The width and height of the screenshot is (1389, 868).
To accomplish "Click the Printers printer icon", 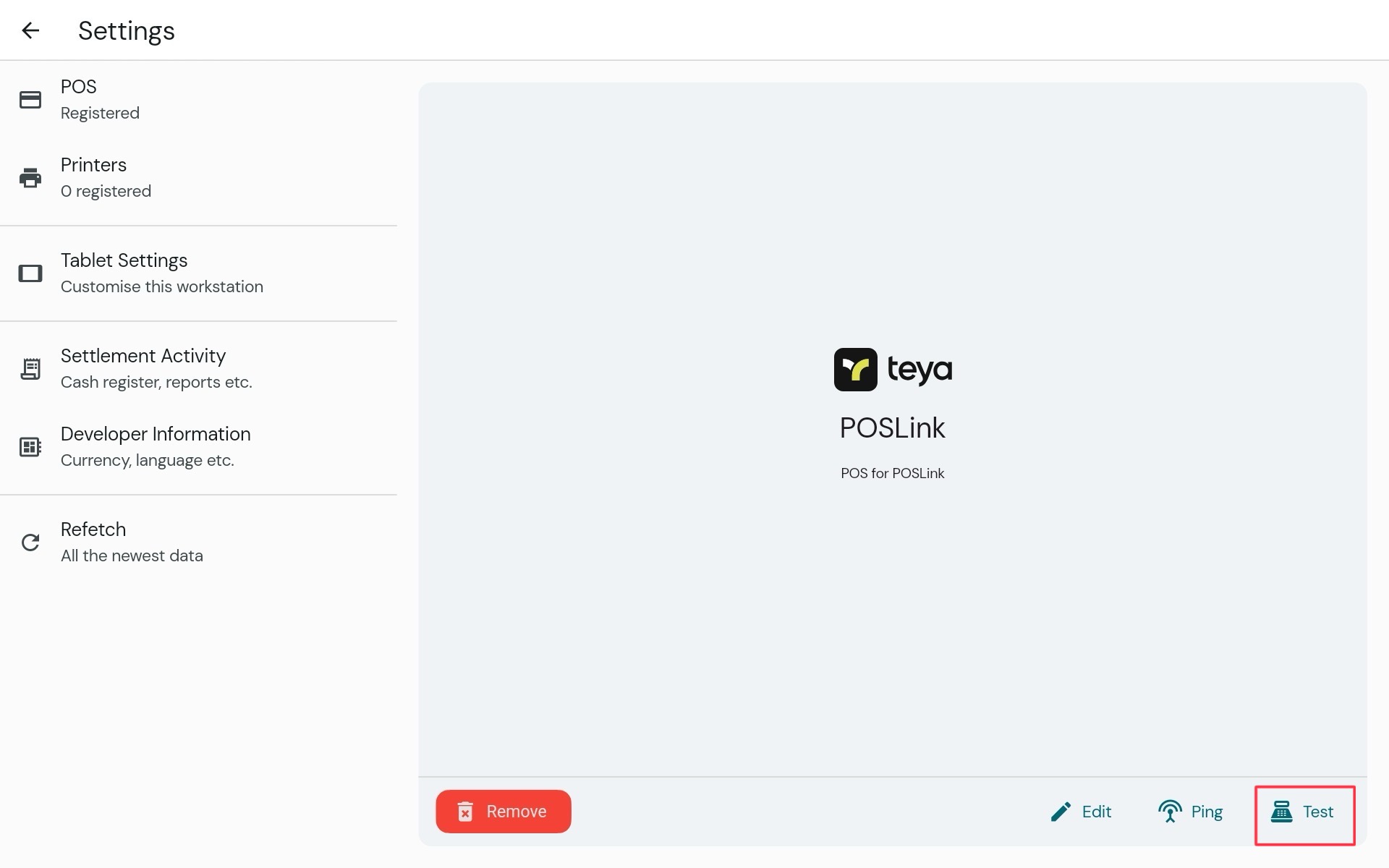I will point(30,178).
